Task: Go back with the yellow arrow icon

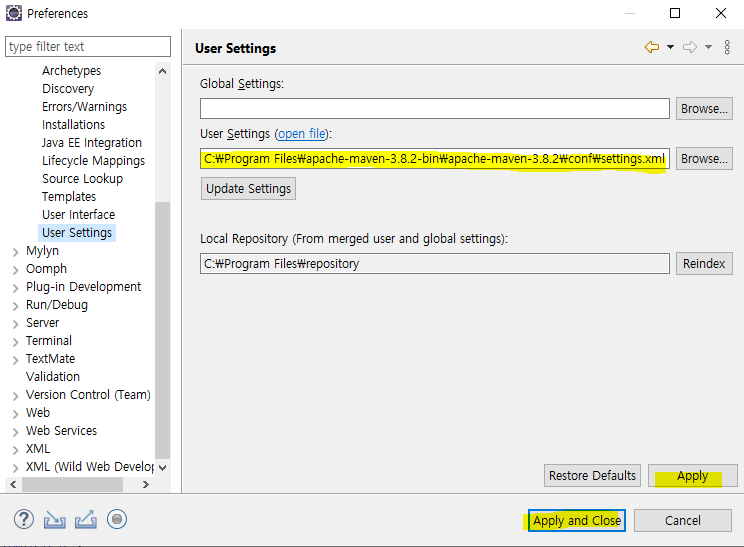Action: 652,47
